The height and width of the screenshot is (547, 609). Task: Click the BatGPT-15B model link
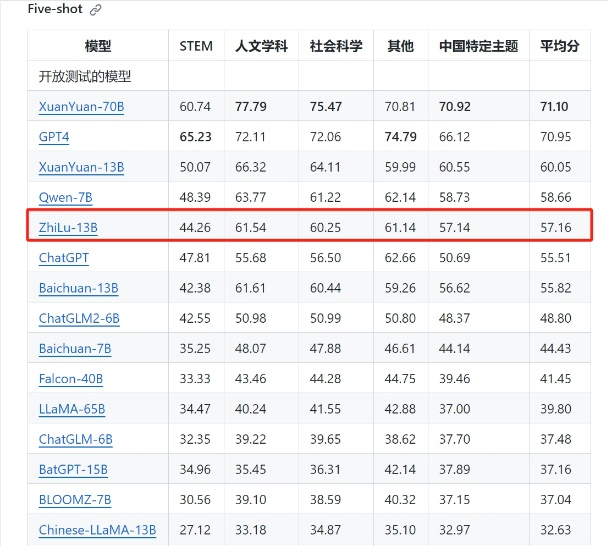[x=73, y=469]
